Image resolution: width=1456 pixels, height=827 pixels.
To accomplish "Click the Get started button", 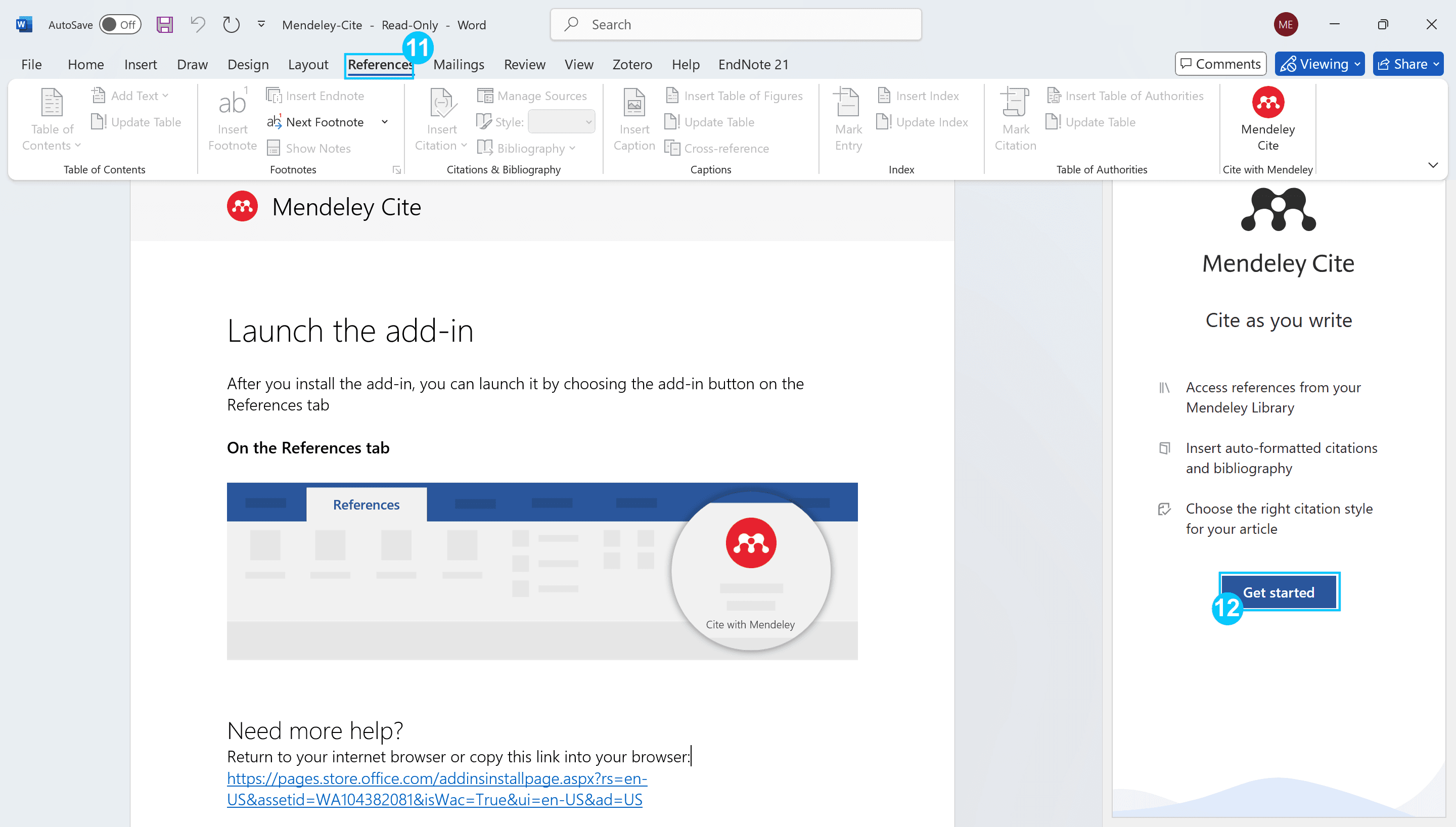I will [1279, 592].
